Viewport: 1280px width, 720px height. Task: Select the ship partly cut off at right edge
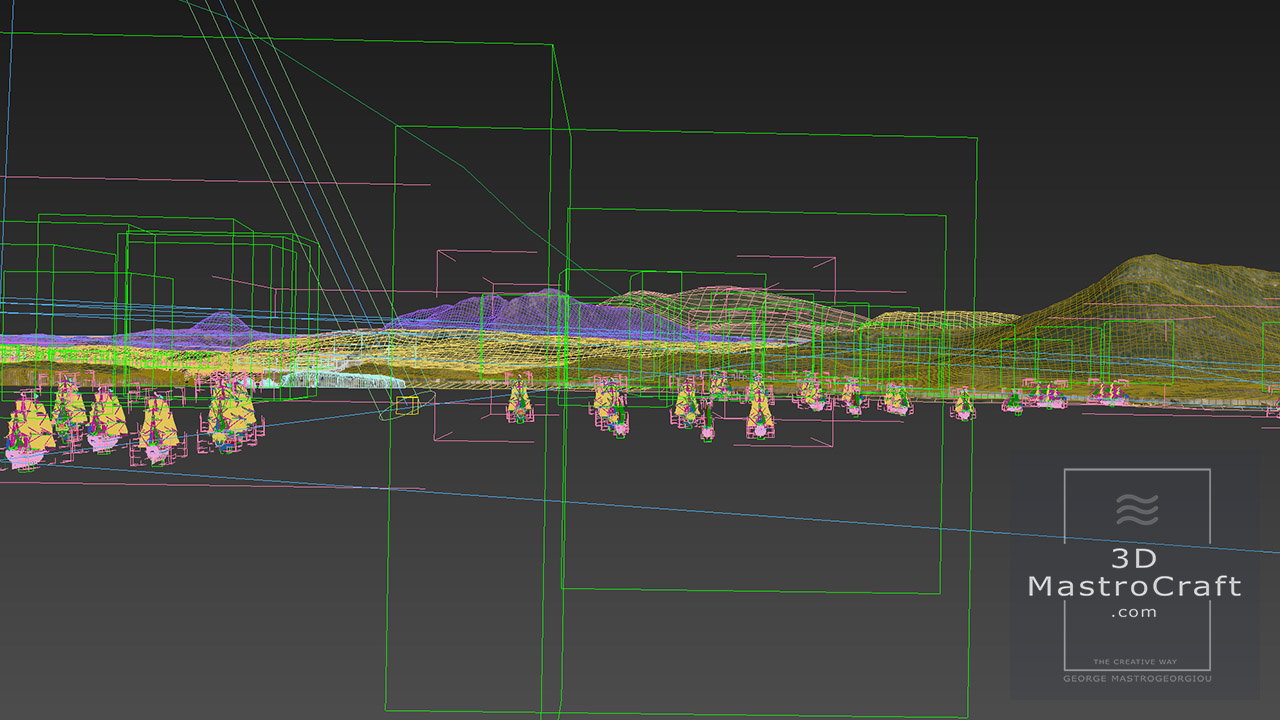[x=1273, y=407]
